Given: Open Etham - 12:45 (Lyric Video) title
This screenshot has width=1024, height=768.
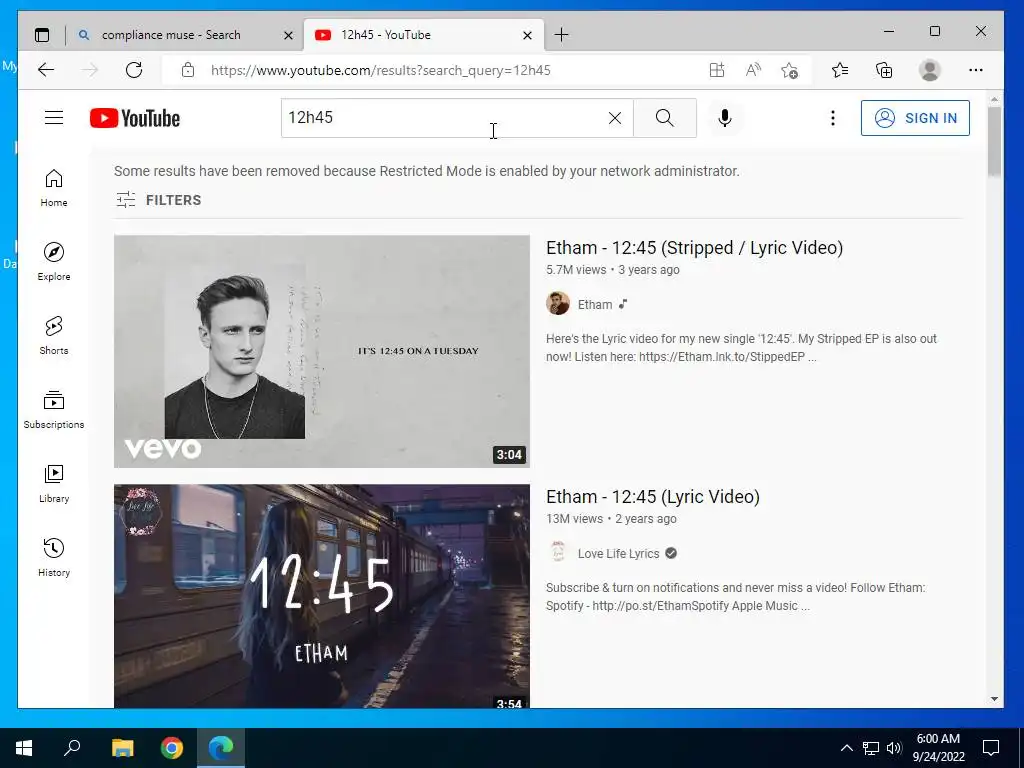Looking at the screenshot, I should click(652, 497).
